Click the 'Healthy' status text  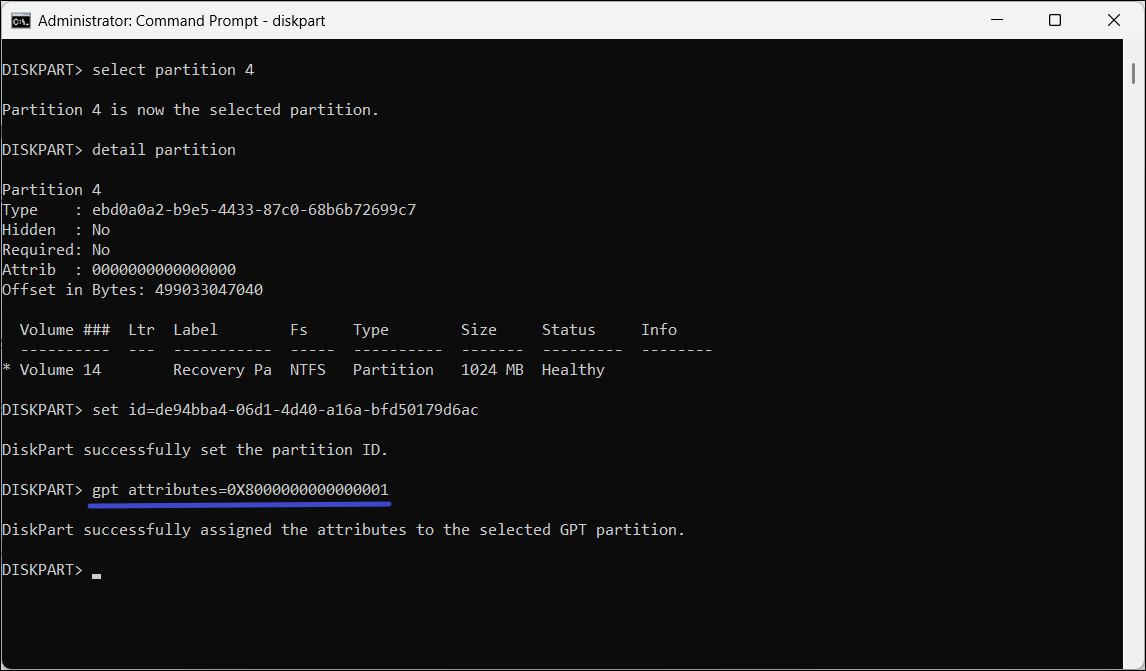coord(573,370)
